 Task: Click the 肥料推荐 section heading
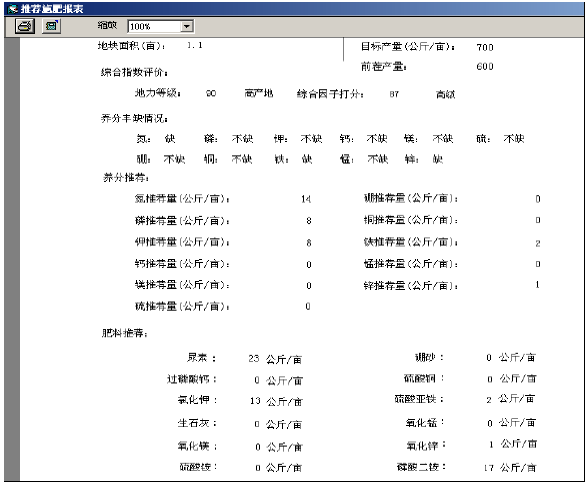(x=124, y=333)
